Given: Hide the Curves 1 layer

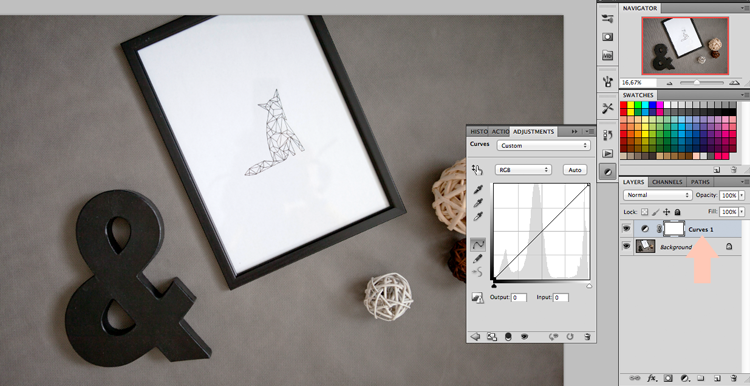Looking at the screenshot, I should coord(626,229).
